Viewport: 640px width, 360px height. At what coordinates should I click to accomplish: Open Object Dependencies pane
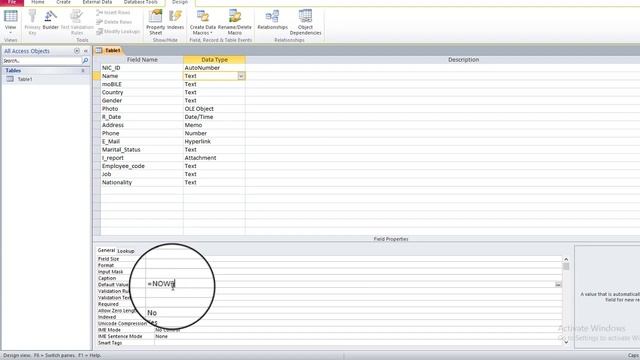(x=305, y=22)
